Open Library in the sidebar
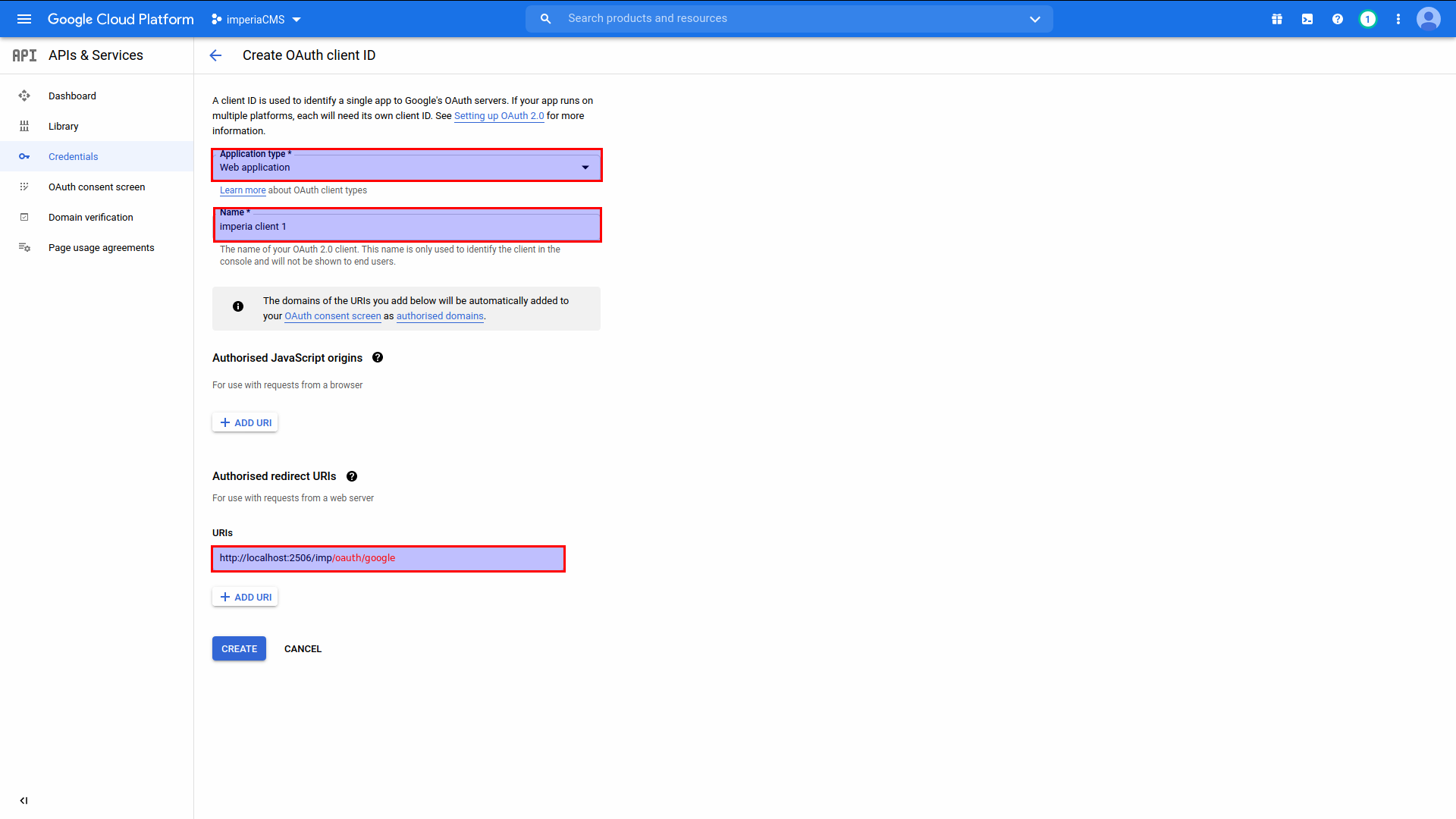Screen dimensions: 1456x819 coord(97,126)
